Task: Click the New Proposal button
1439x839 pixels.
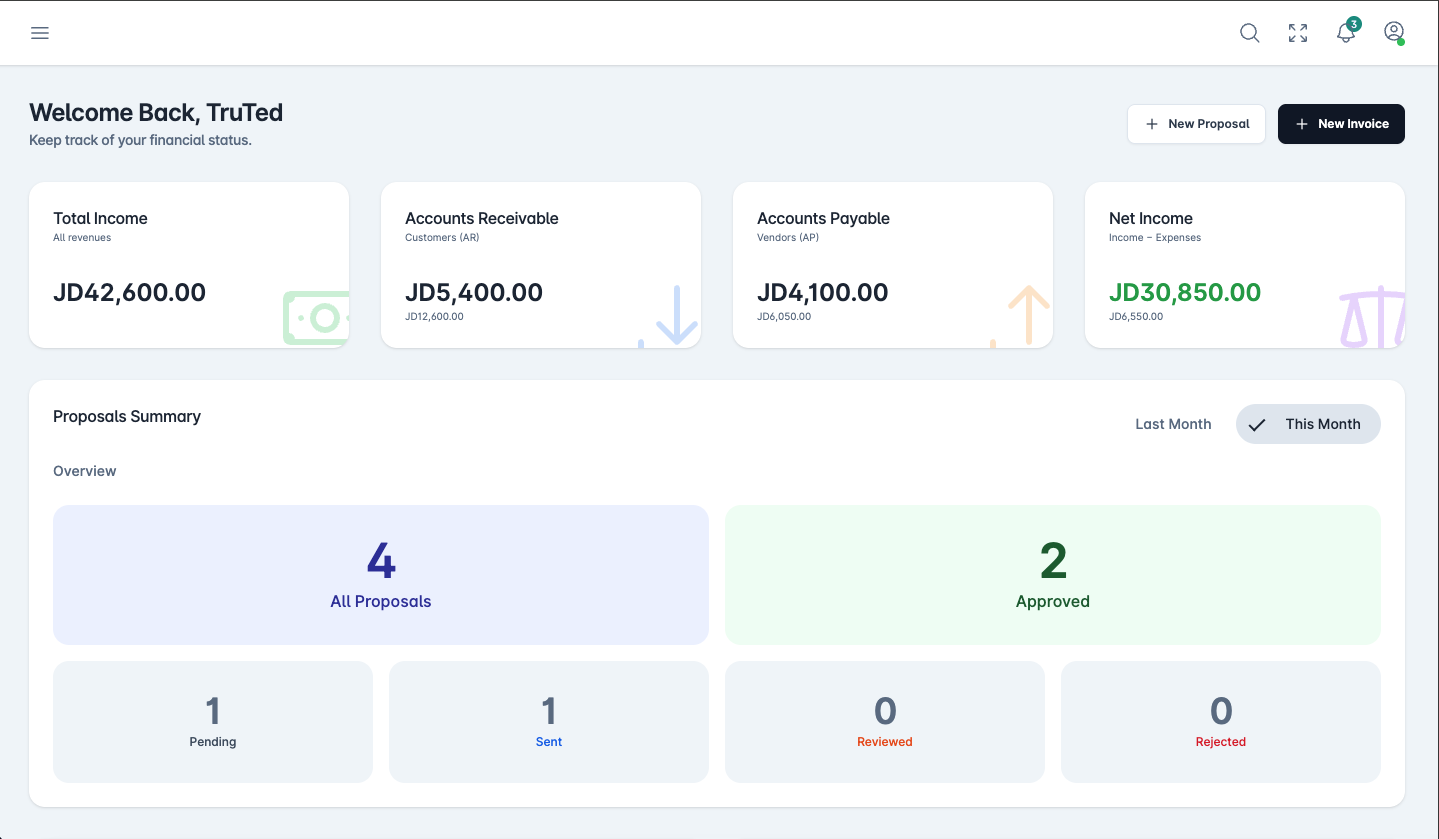Action: [1197, 124]
